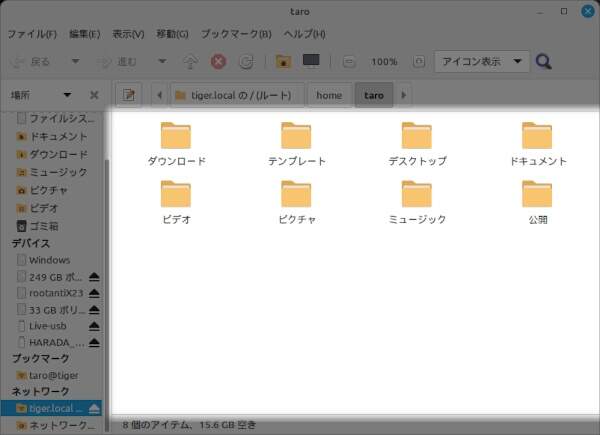This screenshot has height=435, width=600.
Task: Open the アイコン表示 view mode dropdown
Action: point(482,62)
